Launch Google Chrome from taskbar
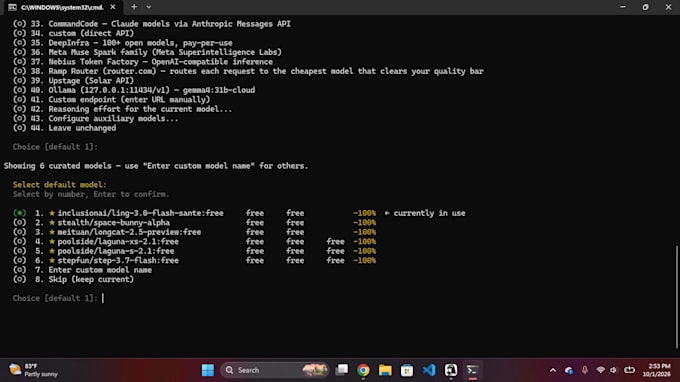The height and width of the screenshot is (382, 680). coord(363,370)
